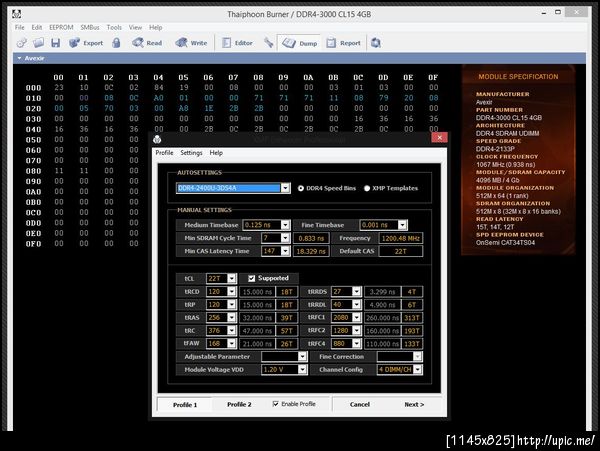Expand the tRRDS value dropdown

tap(357, 291)
